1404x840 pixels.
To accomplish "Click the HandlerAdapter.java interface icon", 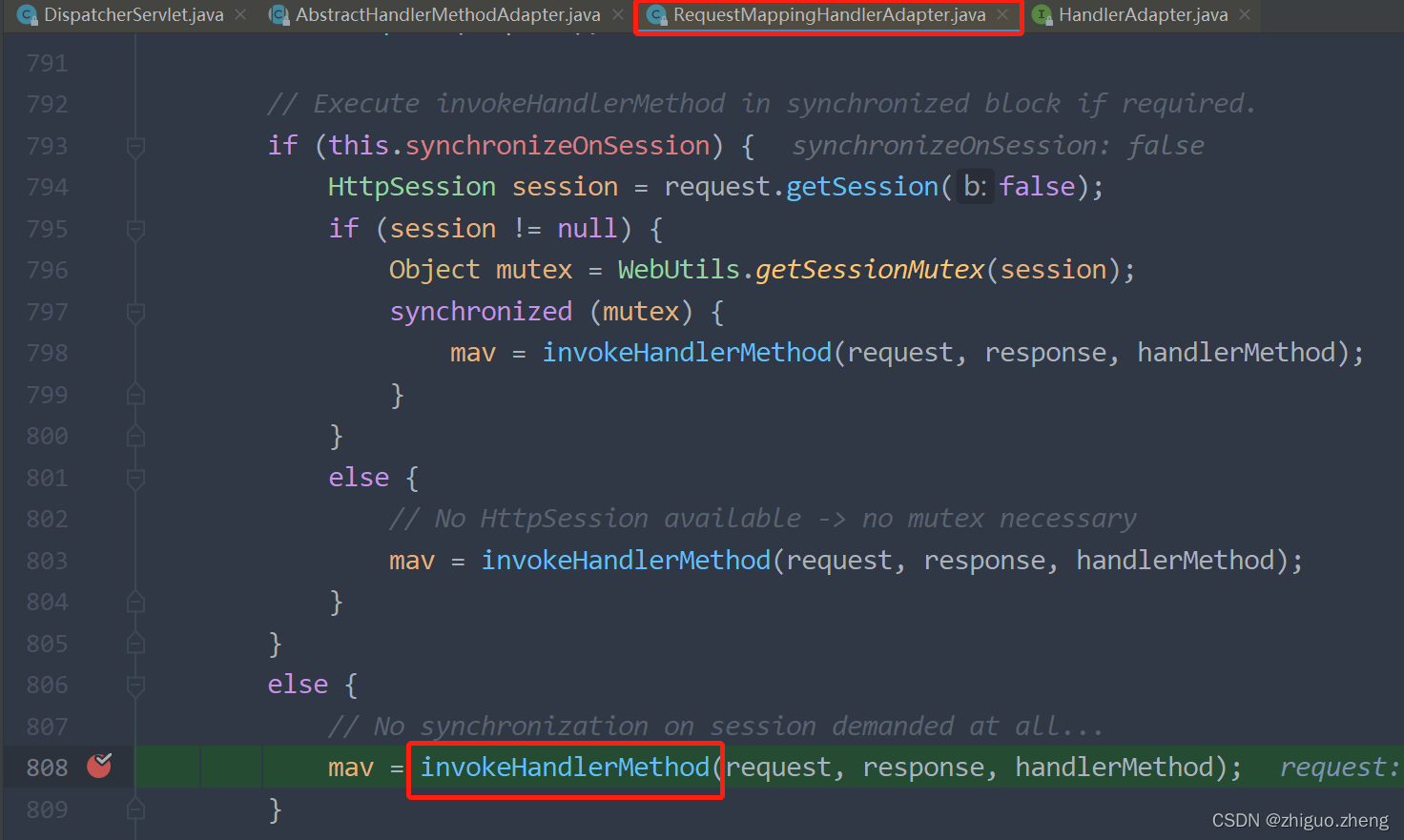I will point(1043,15).
